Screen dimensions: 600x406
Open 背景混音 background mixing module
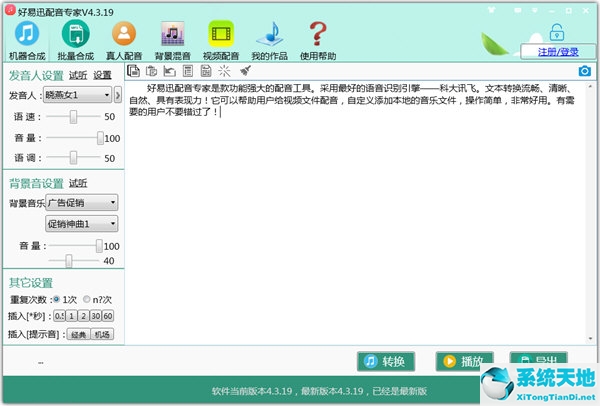171,39
